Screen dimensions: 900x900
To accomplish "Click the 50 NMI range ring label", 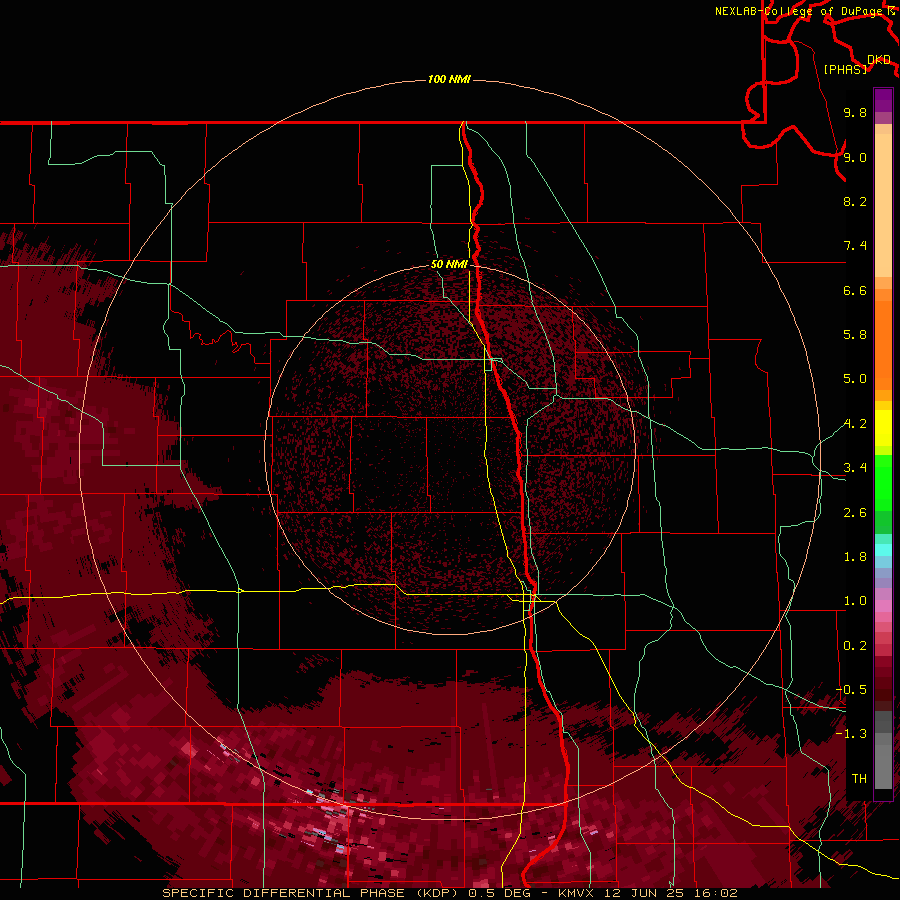I will pos(449,264).
